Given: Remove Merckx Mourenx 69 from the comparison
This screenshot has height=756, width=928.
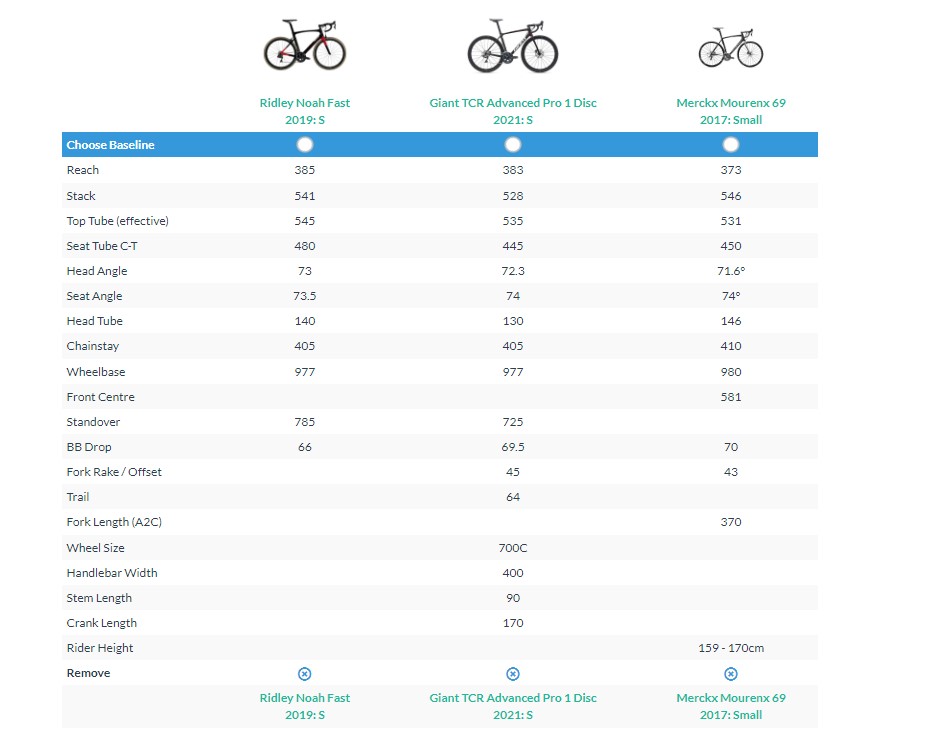Looking at the screenshot, I should coord(731,674).
